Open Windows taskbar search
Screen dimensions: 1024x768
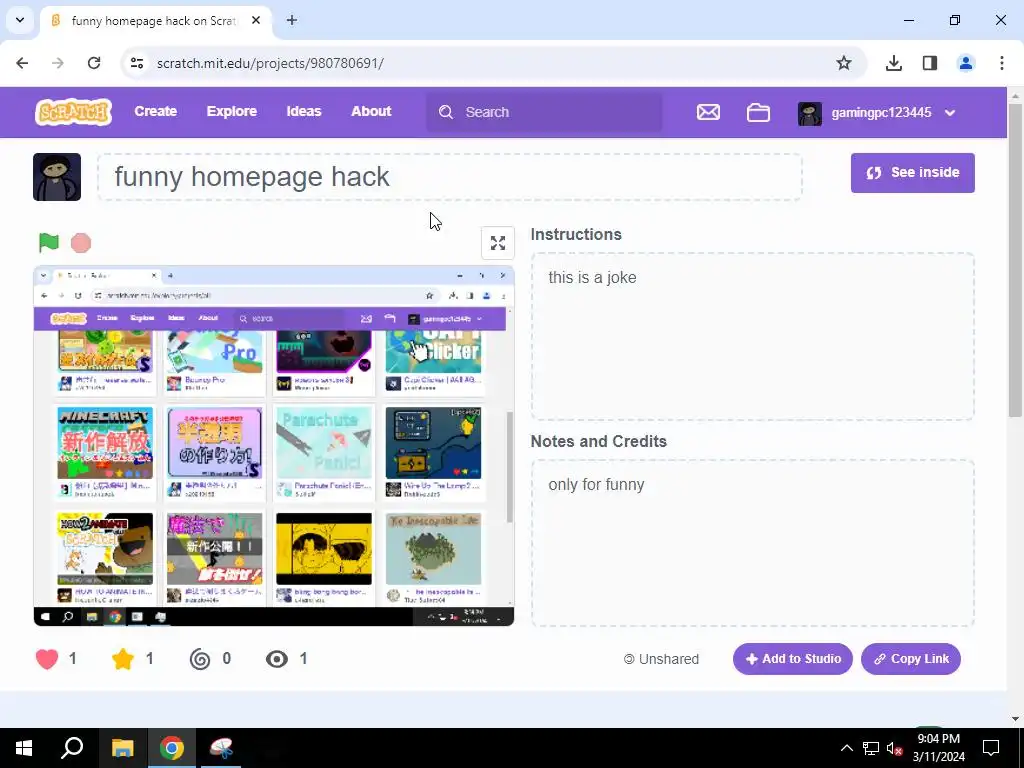pyautogui.click(x=72, y=748)
